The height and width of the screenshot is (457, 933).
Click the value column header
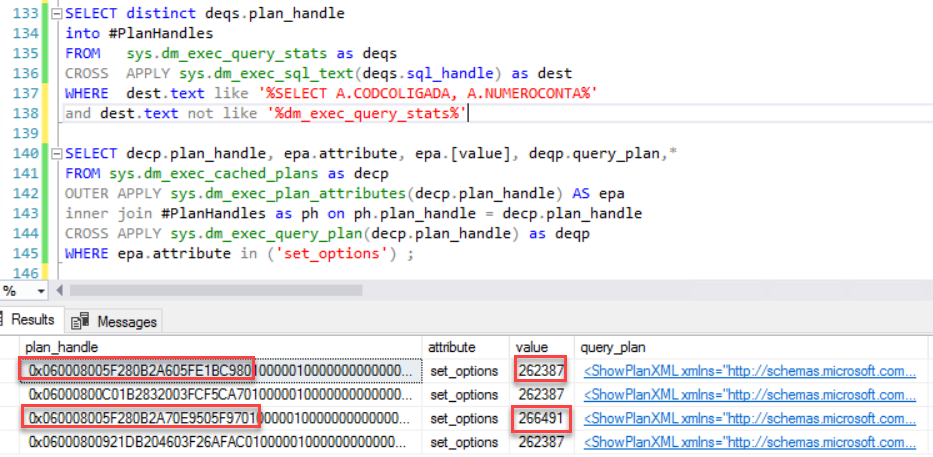(530, 347)
